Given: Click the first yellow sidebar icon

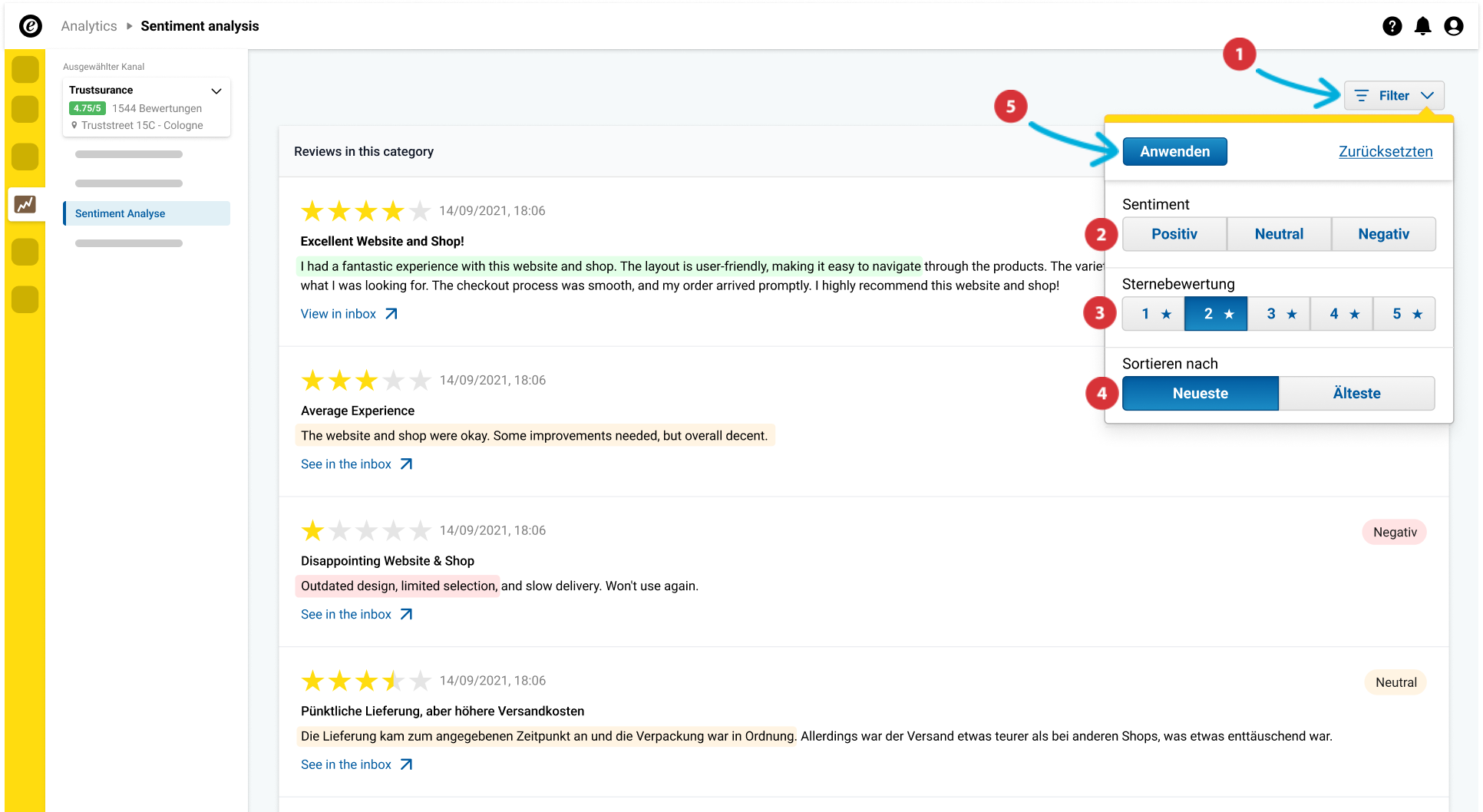Looking at the screenshot, I should (x=25, y=70).
